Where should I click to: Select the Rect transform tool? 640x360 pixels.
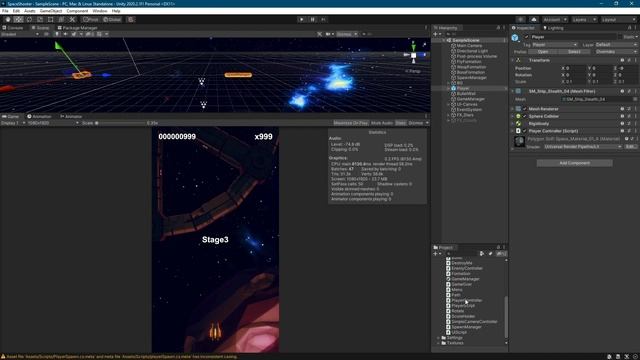(50, 19)
